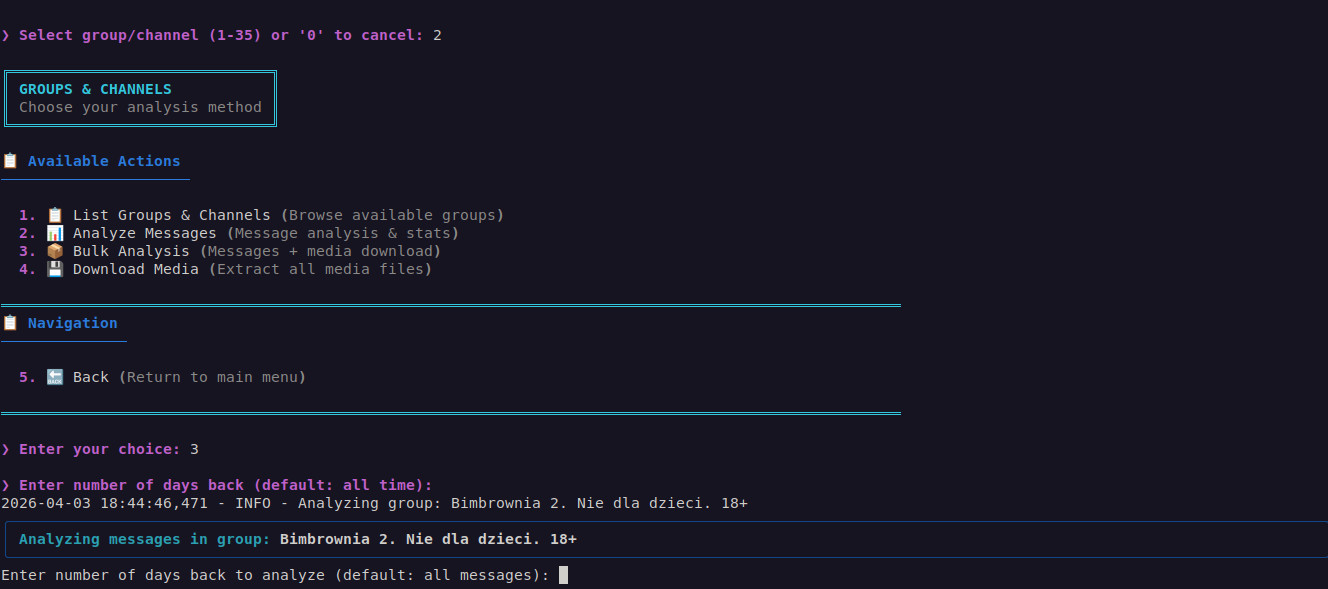Click the clipboard icon beside Available Actions
1328x589 pixels.
point(10,161)
